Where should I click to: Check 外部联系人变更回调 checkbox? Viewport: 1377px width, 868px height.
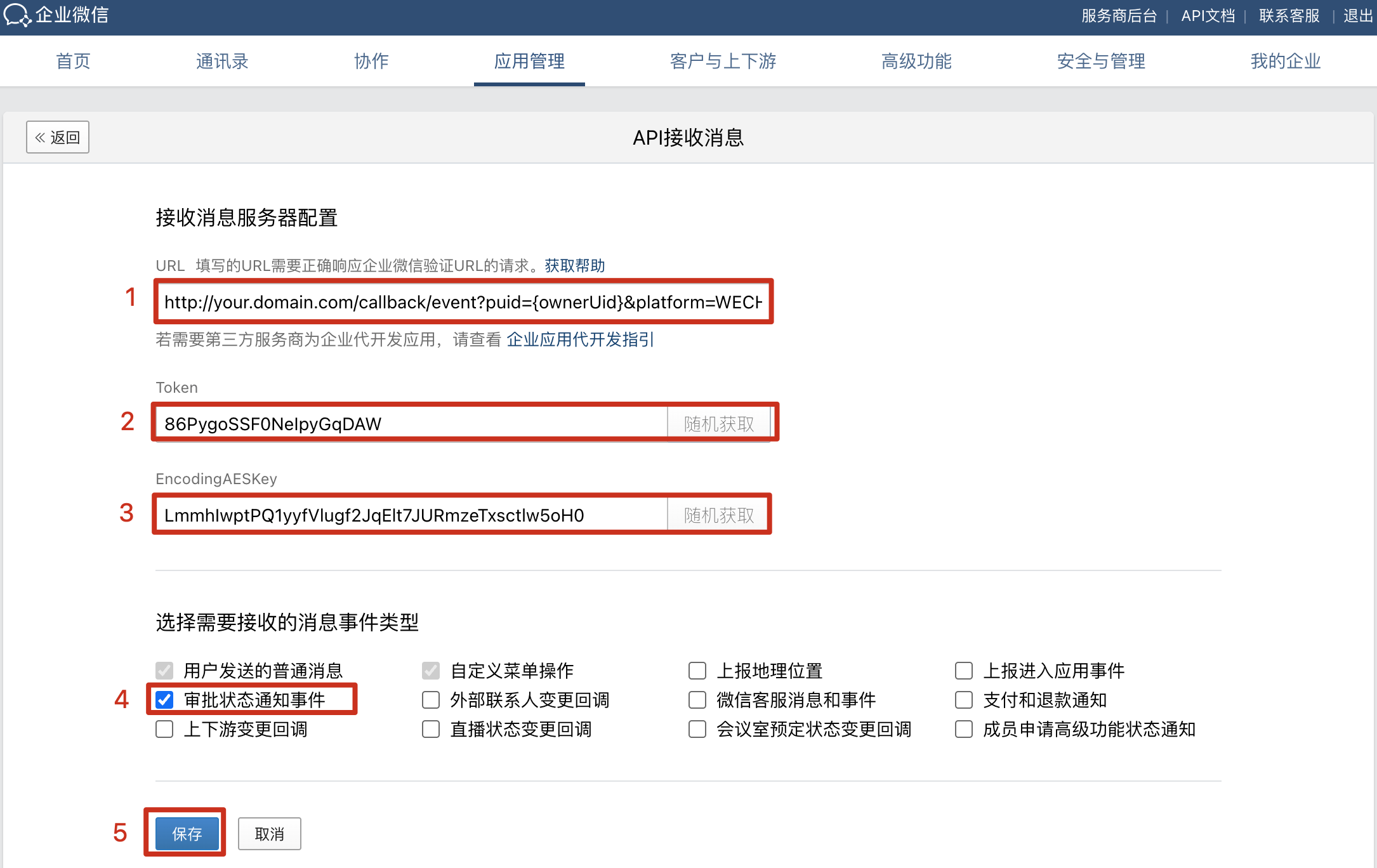tap(431, 700)
